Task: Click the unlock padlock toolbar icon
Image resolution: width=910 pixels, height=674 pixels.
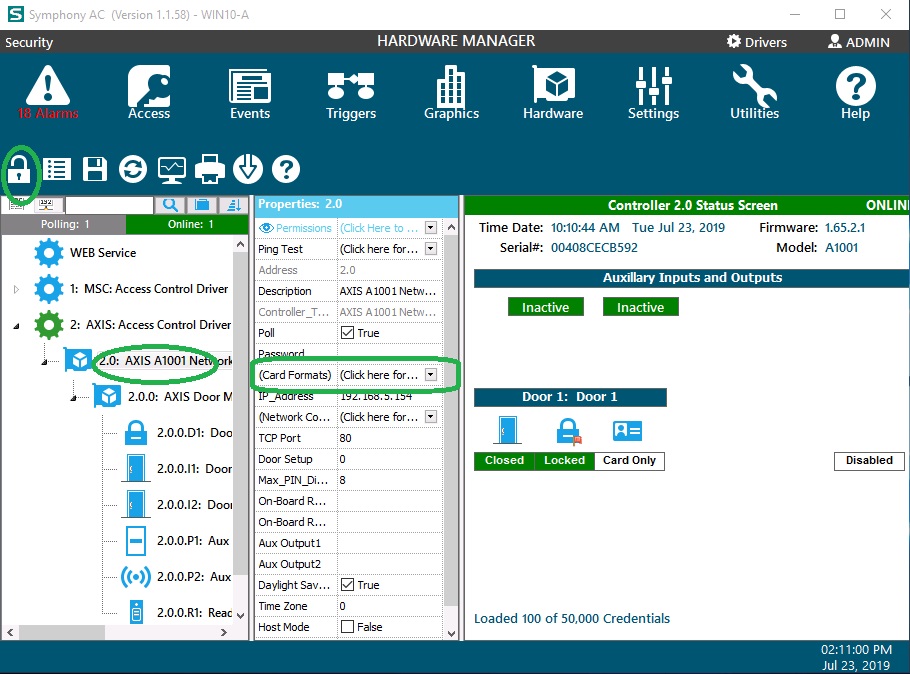Action: pos(19,170)
